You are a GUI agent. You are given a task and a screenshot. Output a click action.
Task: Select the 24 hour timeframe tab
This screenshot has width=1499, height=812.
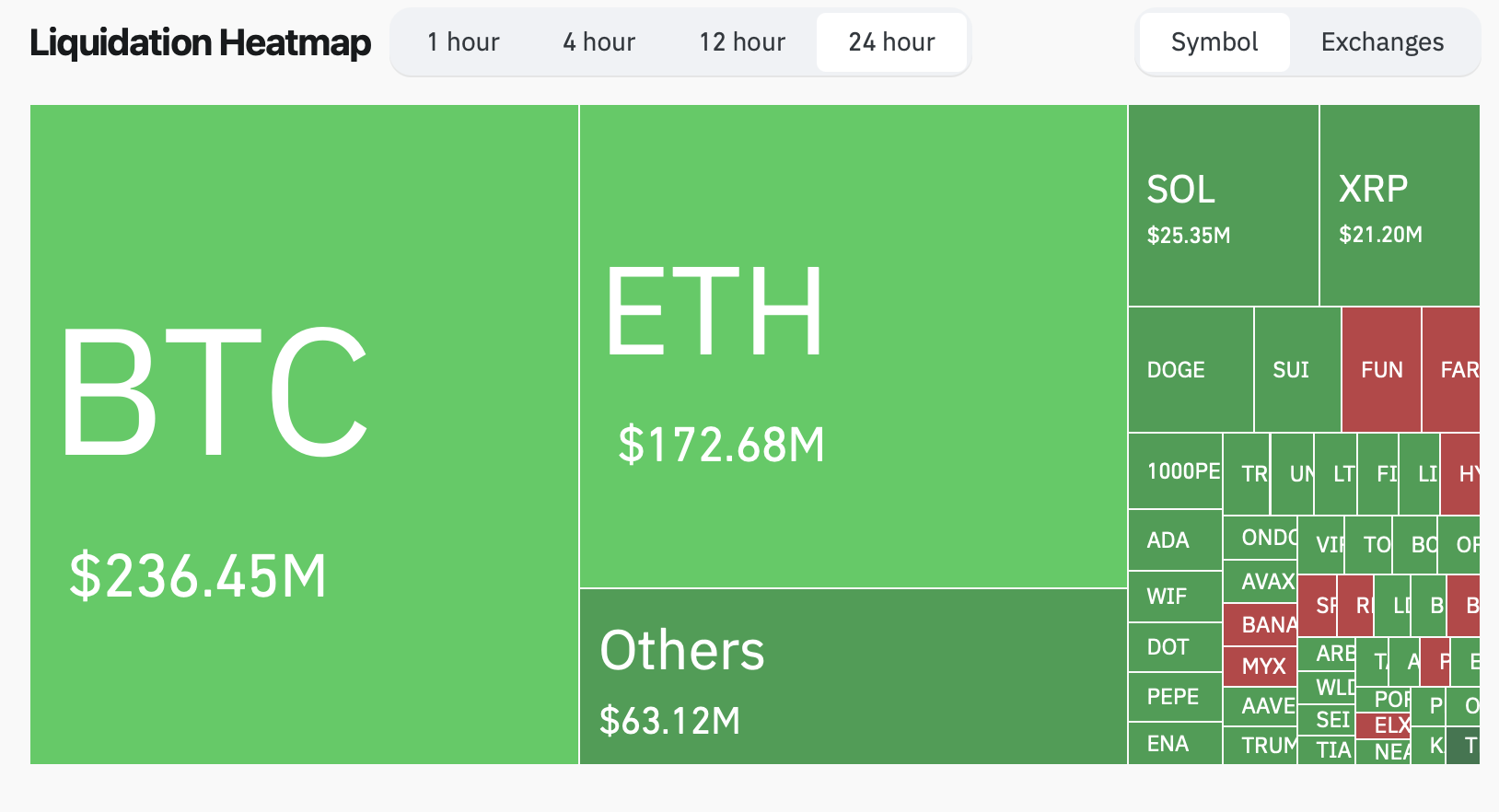pyautogui.click(x=891, y=42)
